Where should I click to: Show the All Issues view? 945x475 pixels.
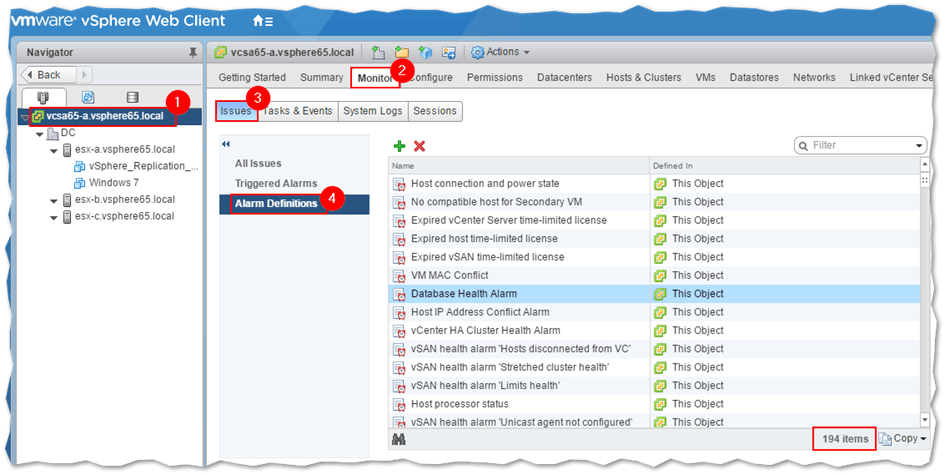(259, 164)
